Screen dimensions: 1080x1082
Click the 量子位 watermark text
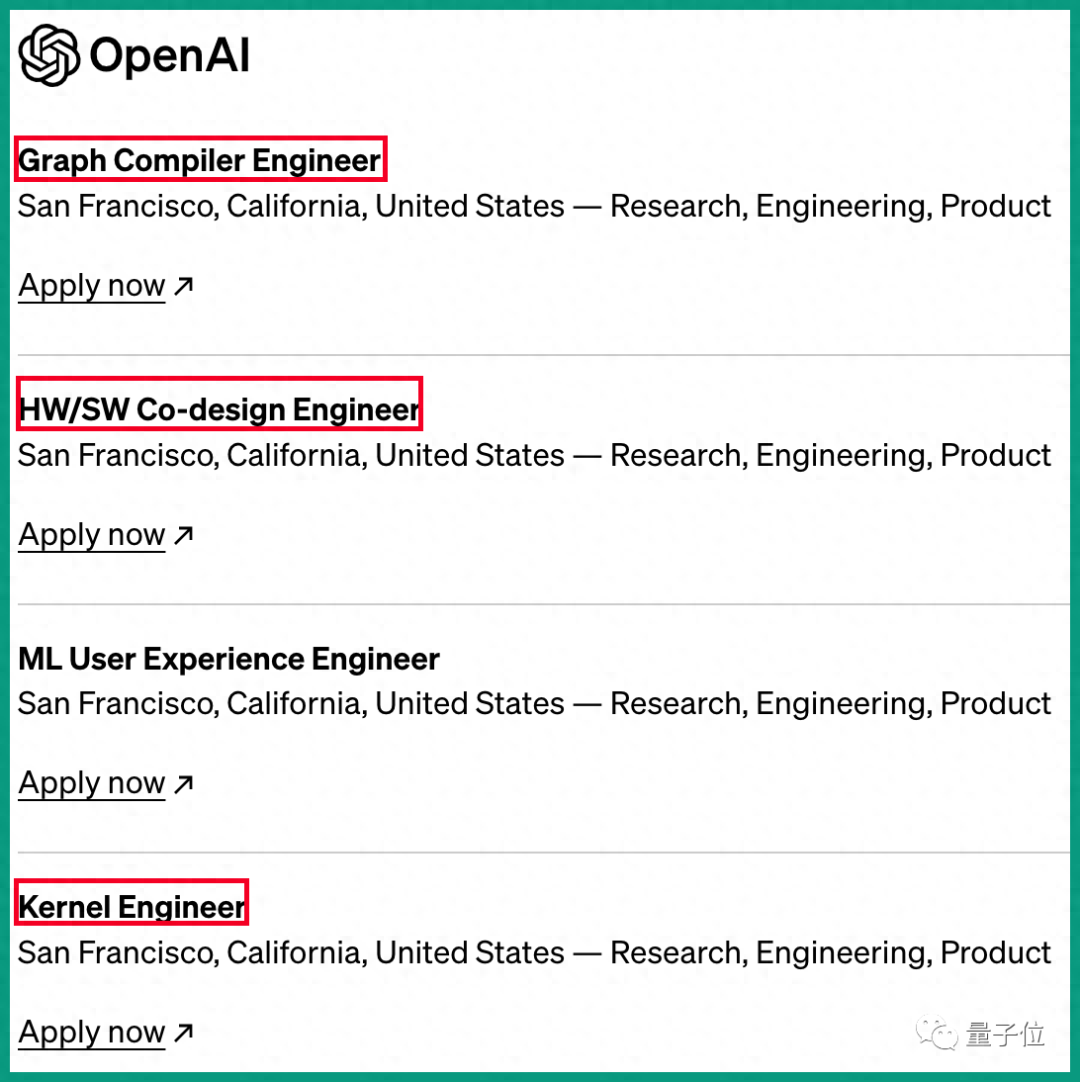pyautogui.click(x=1004, y=1033)
